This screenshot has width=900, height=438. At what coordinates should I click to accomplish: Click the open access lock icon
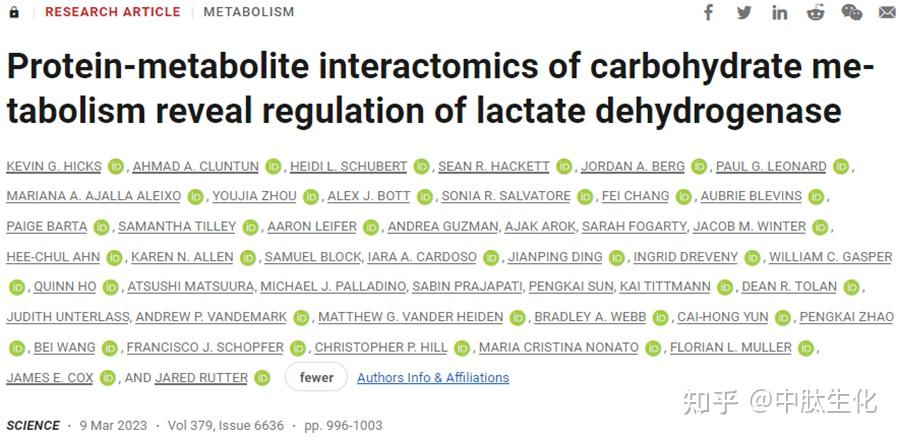(14, 12)
